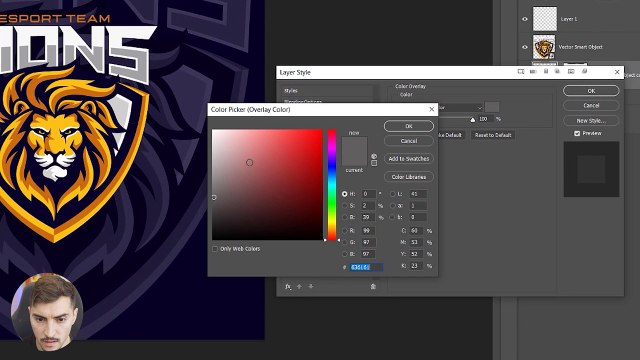Image resolution: width=640 pixels, height=360 pixels.
Task: Click the current color swatch to revert
Action: point(354,158)
